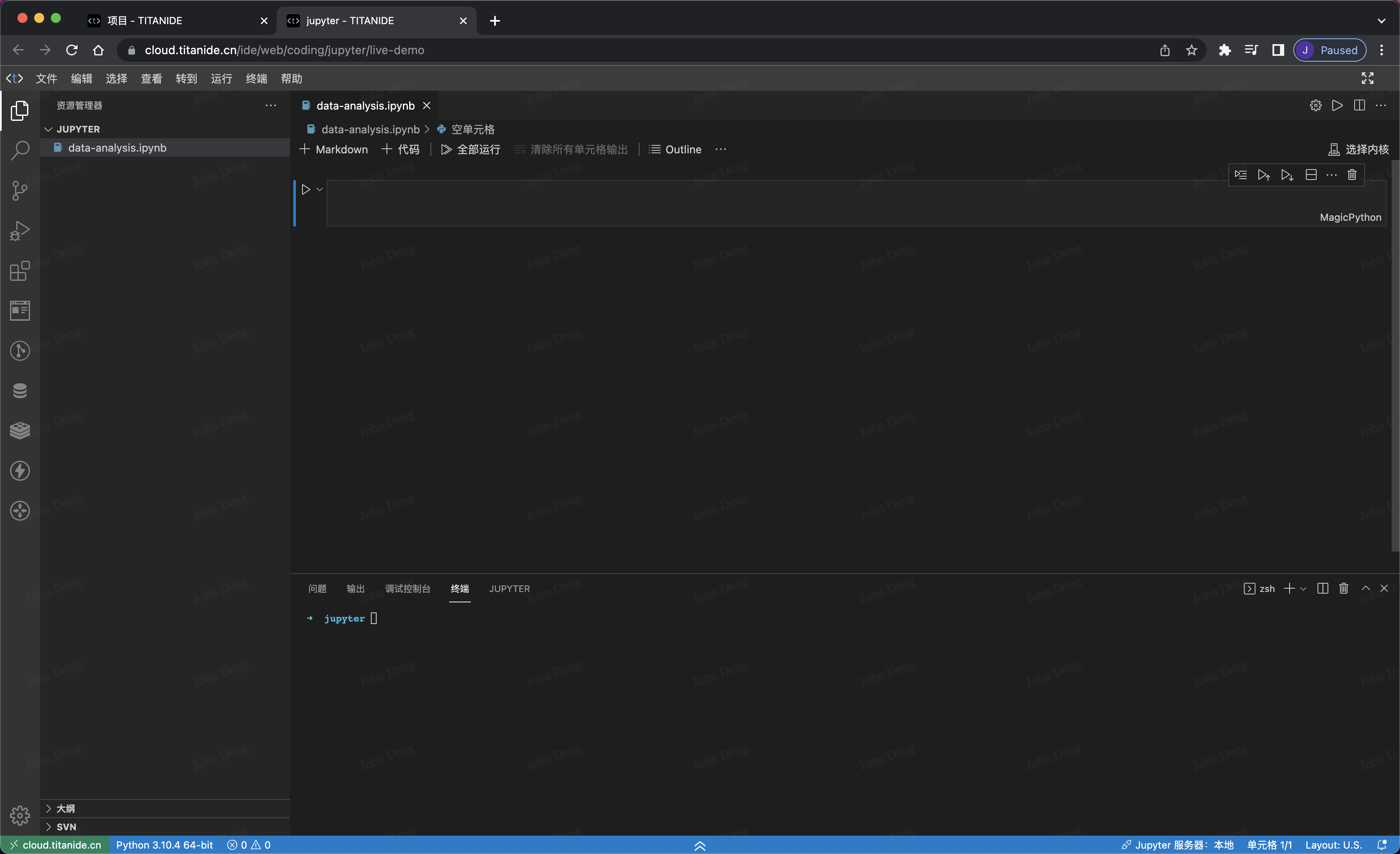Toggle the split editor layout
1400x854 pixels.
click(x=1359, y=106)
